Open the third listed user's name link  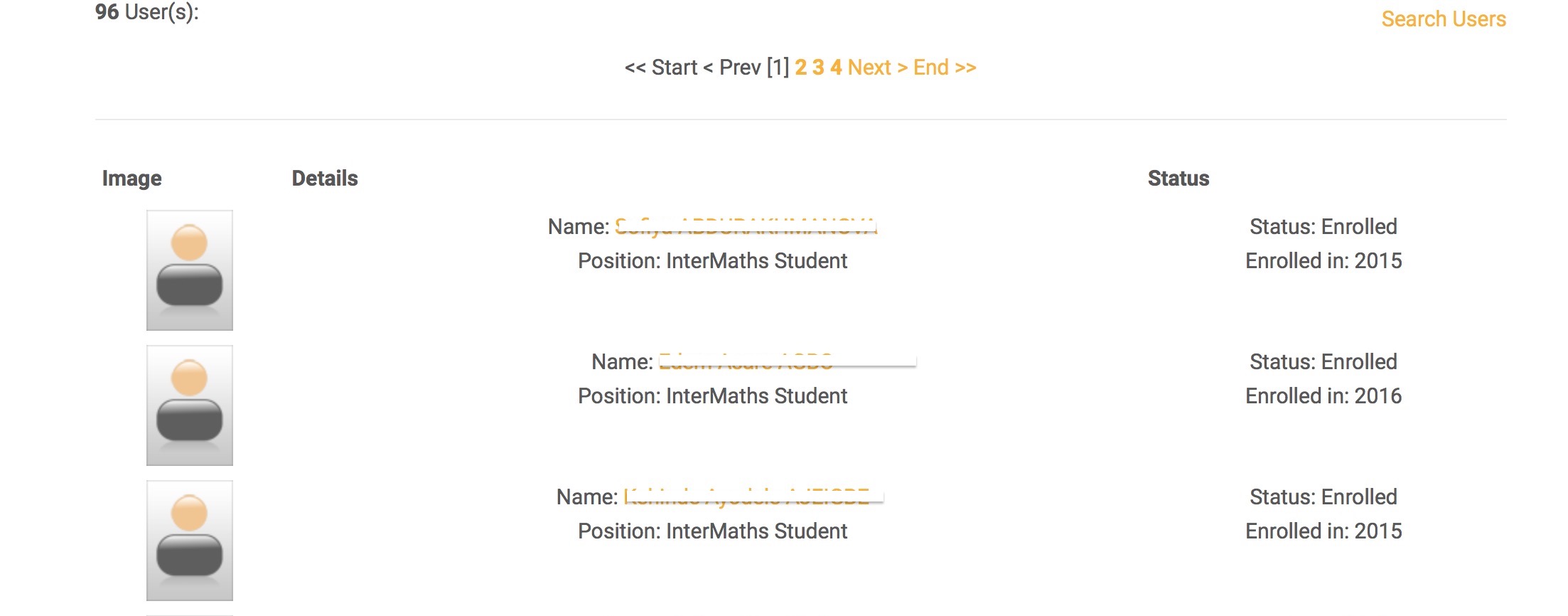pyautogui.click(x=746, y=497)
